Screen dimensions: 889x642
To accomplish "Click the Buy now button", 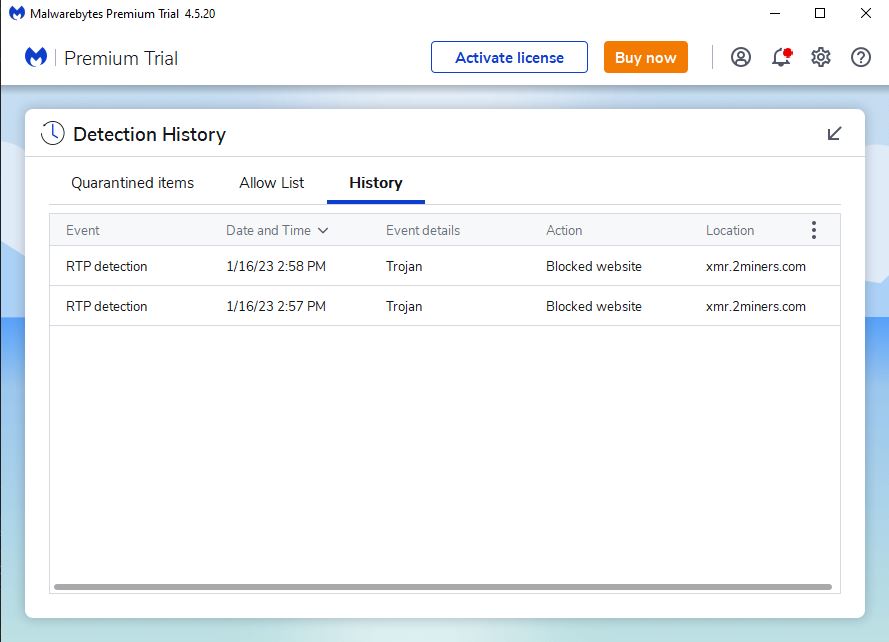I will coord(646,57).
